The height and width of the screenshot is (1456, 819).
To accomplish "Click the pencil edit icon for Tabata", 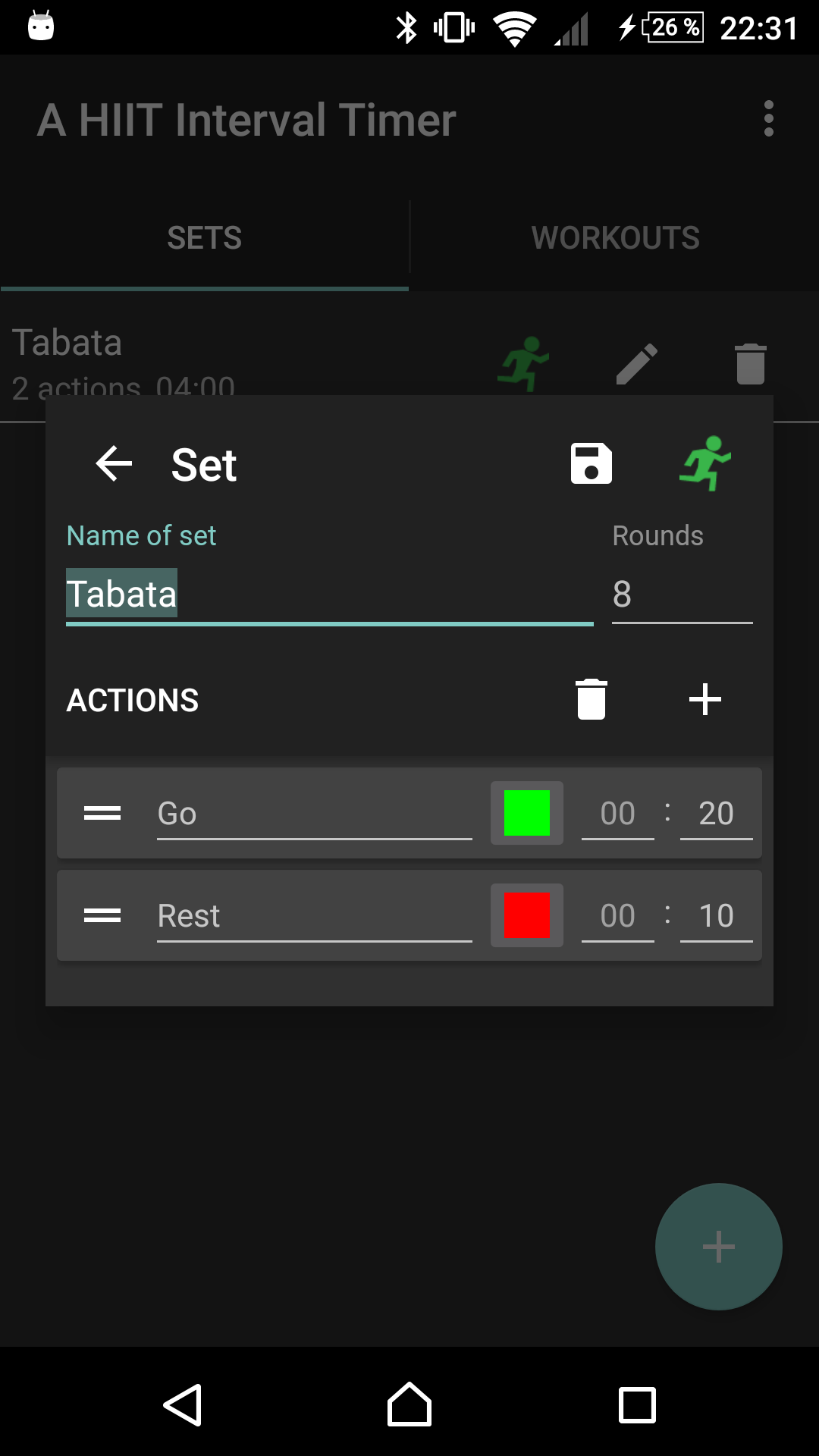I will [637, 364].
